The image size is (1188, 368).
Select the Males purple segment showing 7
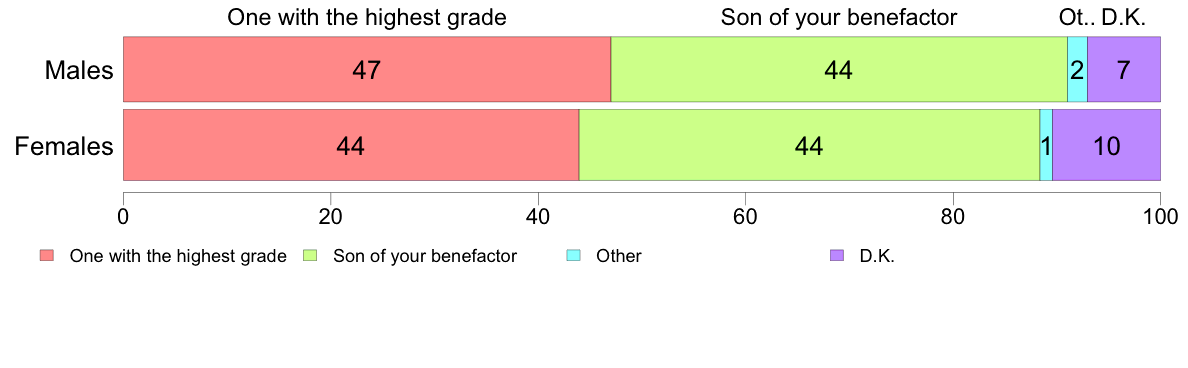pos(1124,69)
